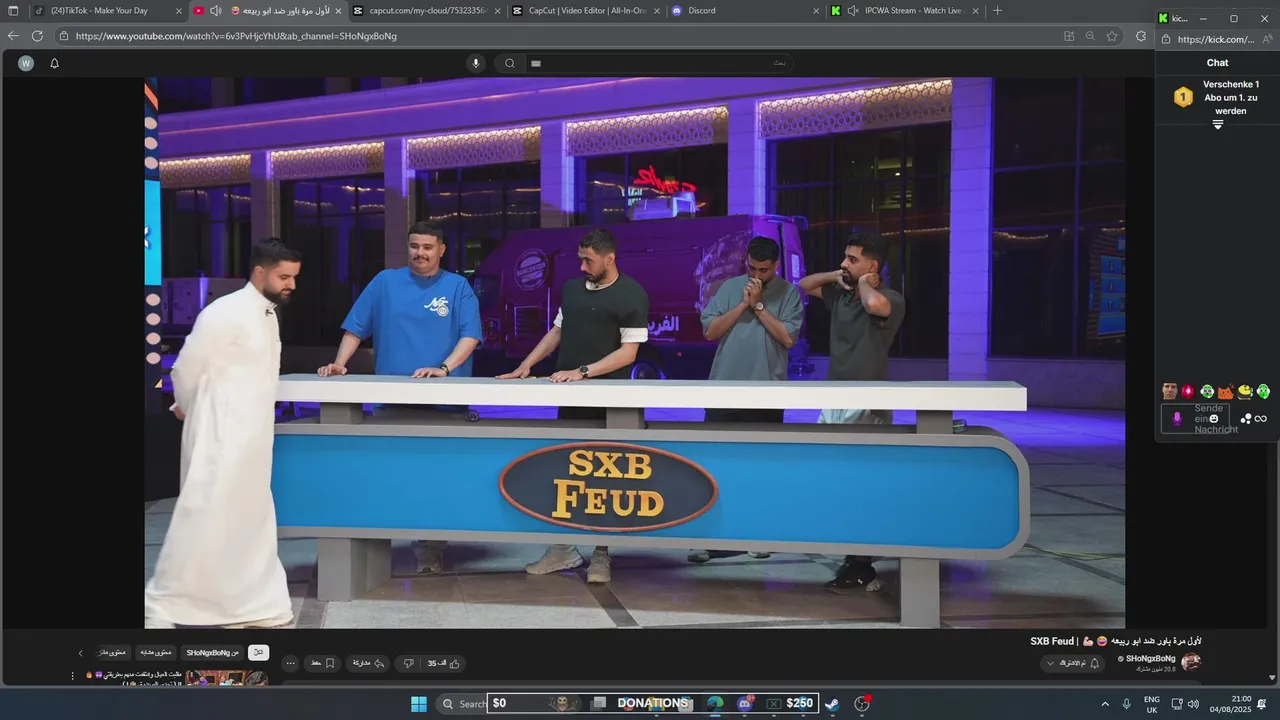Start YouTube voice search microphone

pos(476,63)
